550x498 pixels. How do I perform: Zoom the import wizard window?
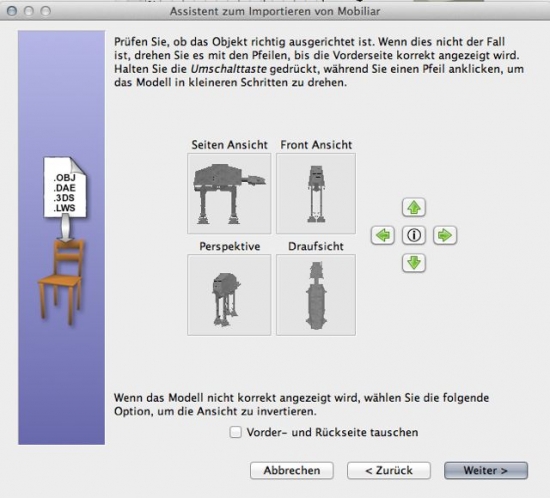(x=45, y=11)
